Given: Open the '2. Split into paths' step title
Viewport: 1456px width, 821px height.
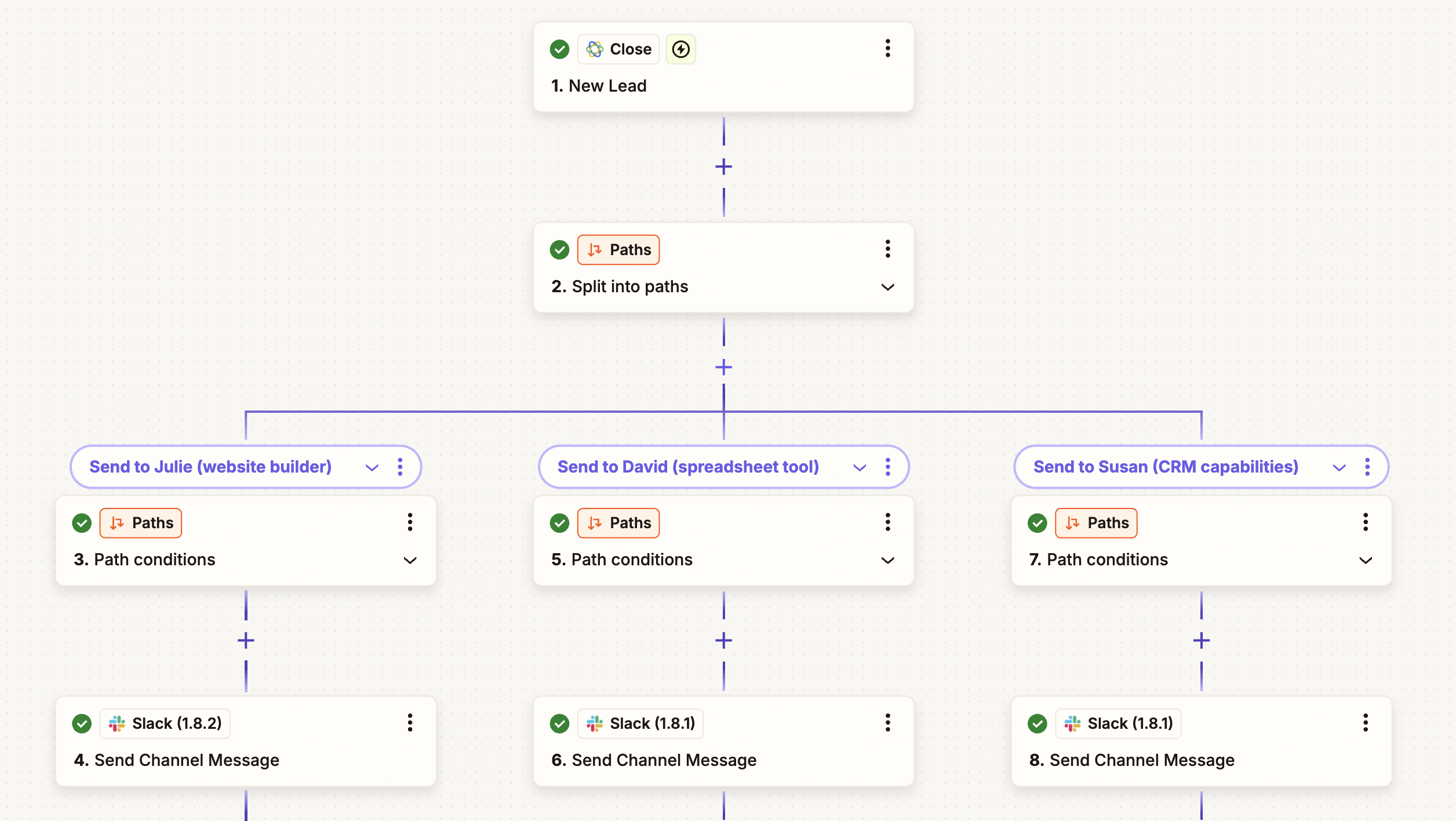Looking at the screenshot, I should [x=620, y=286].
